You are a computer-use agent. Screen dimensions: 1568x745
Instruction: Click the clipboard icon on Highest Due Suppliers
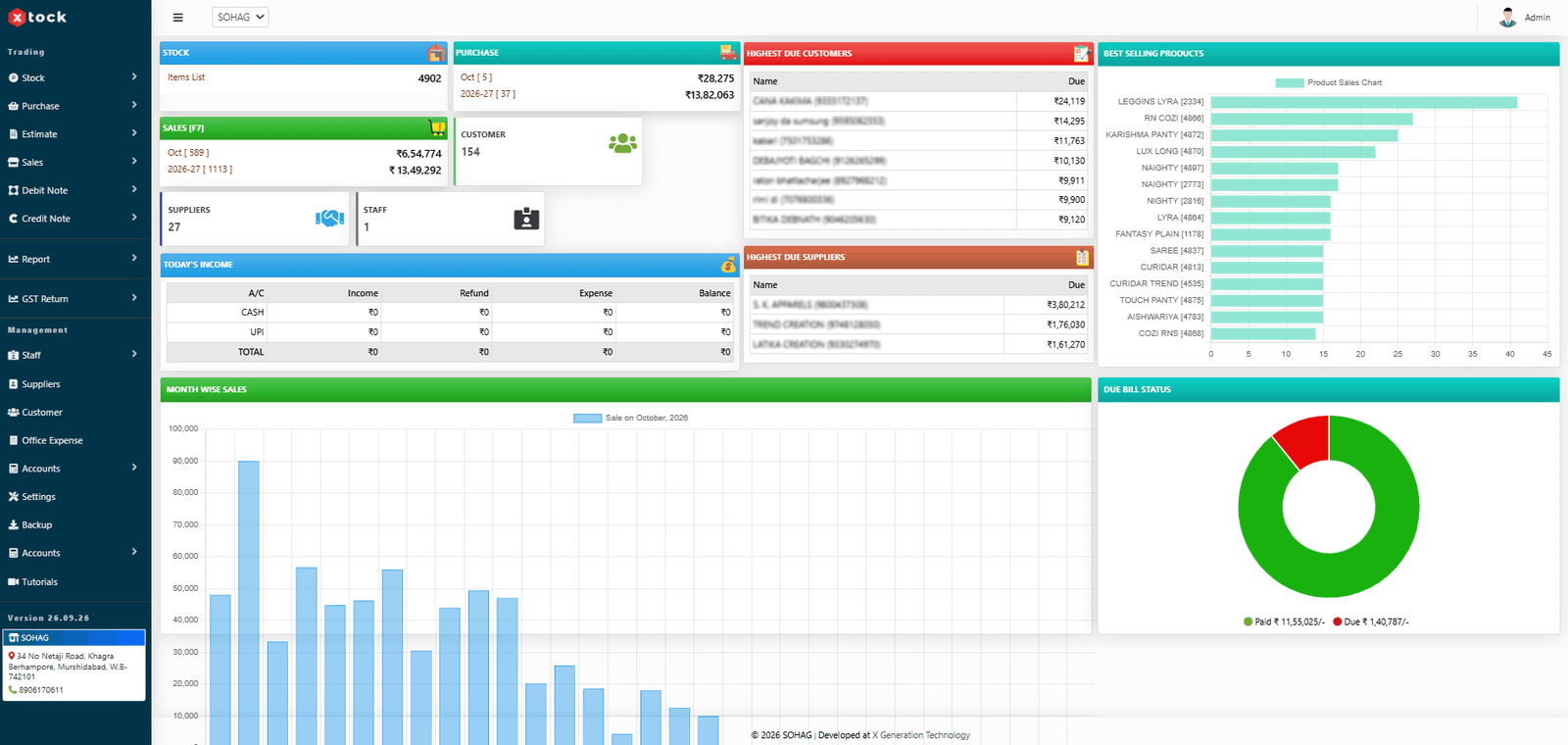(x=1082, y=258)
